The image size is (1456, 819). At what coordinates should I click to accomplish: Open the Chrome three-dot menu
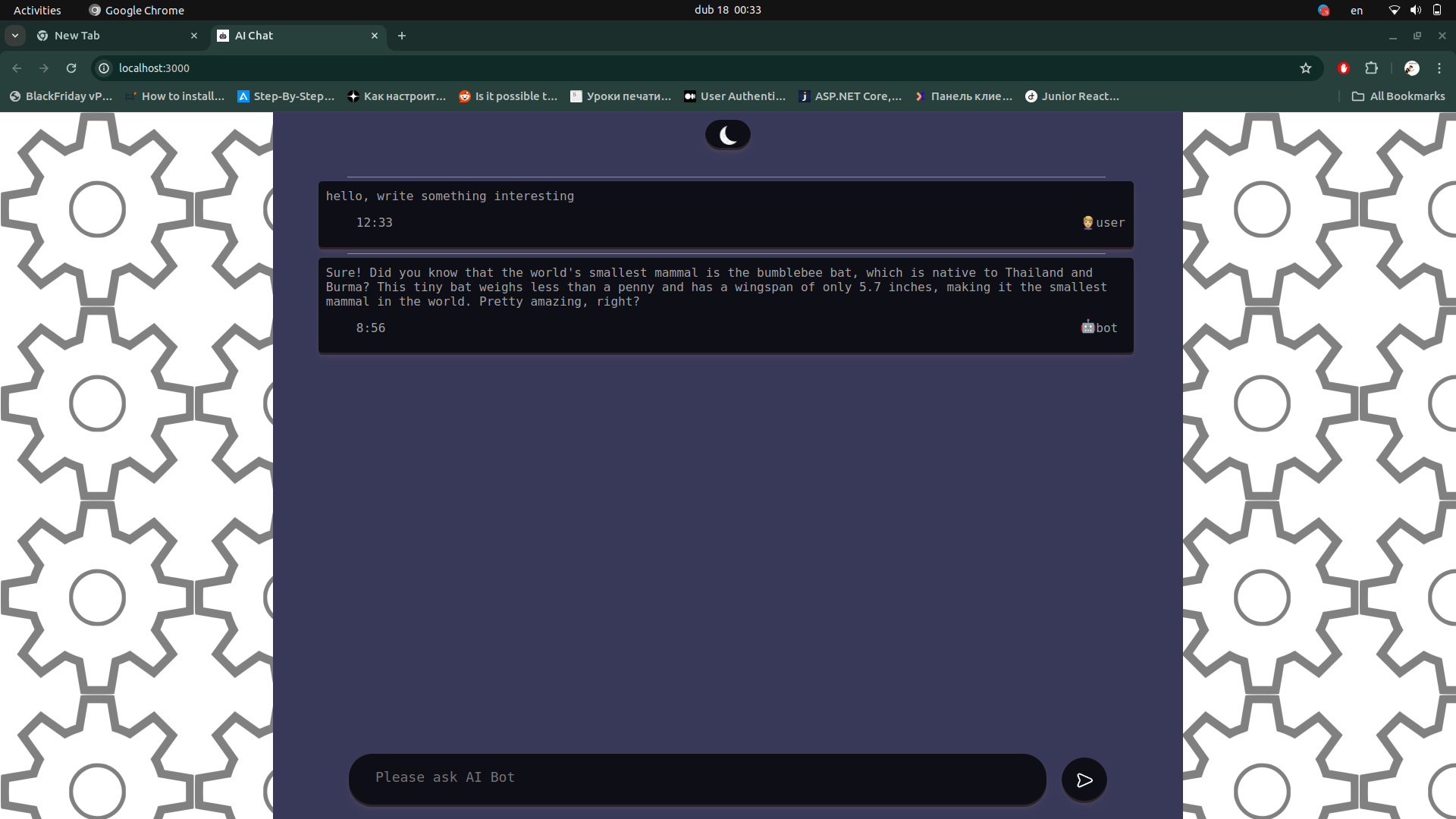[1439, 68]
